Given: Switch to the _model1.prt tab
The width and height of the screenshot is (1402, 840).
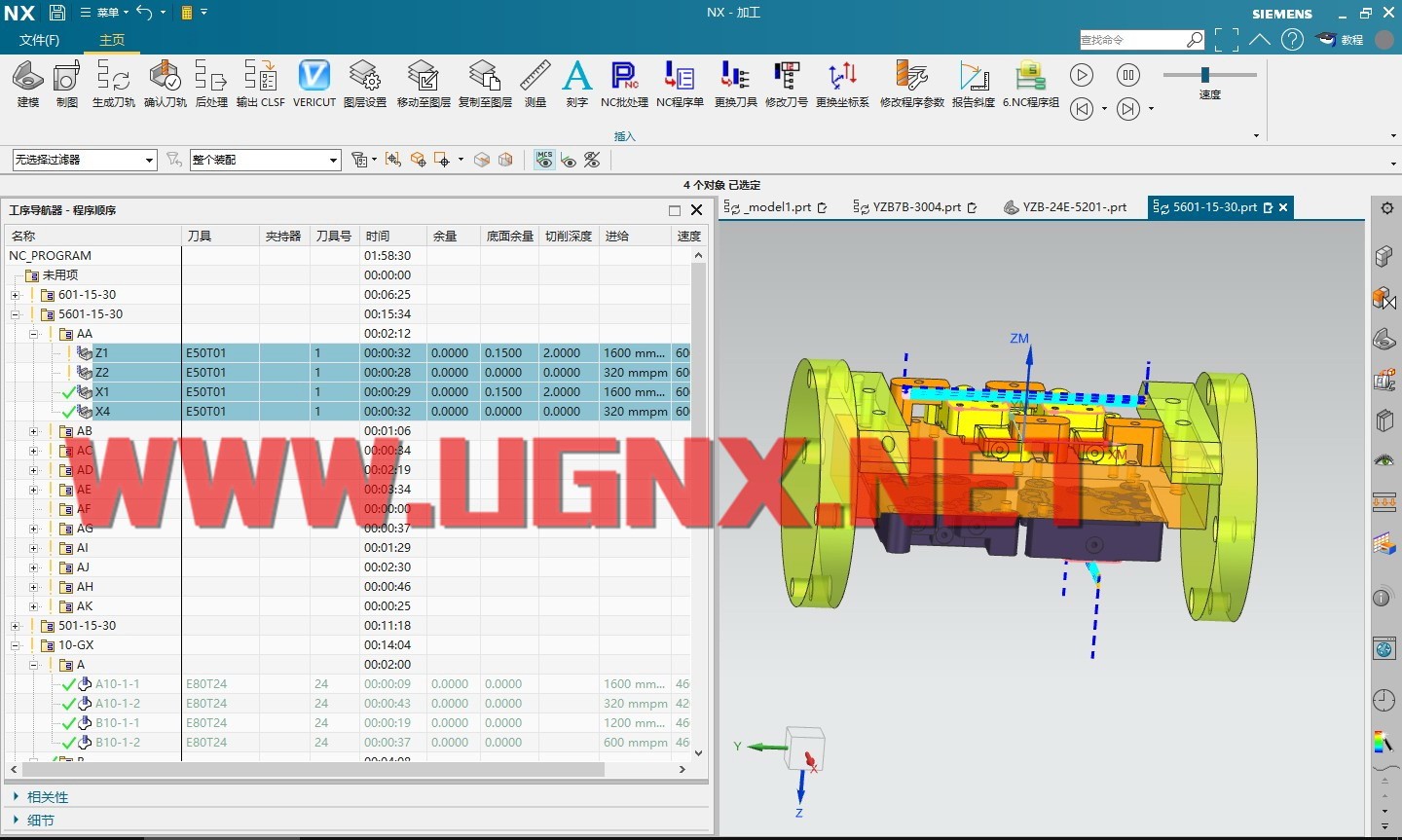Looking at the screenshot, I should click(777, 207).
